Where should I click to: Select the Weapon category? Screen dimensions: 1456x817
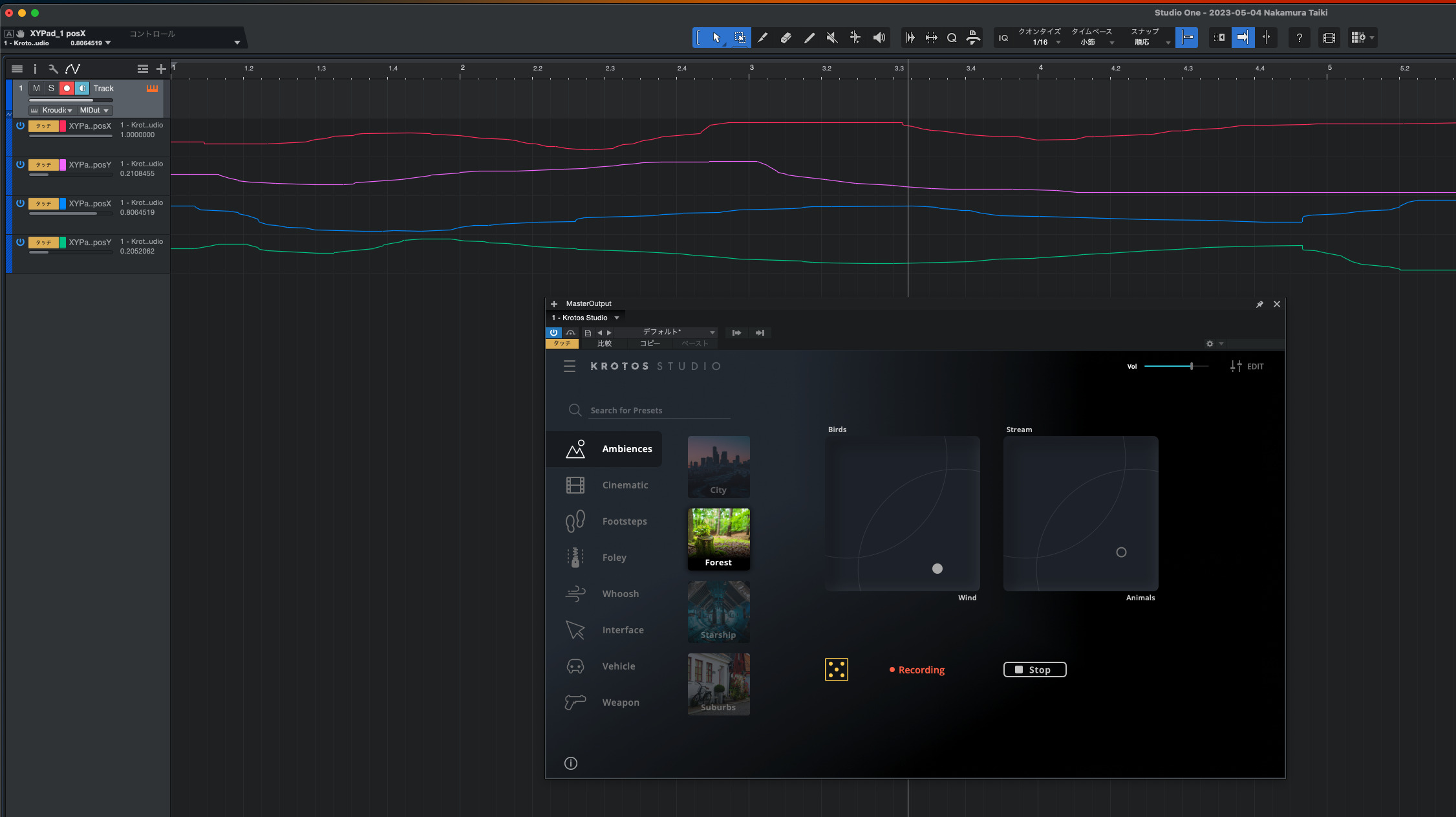[x=603, y=703]
